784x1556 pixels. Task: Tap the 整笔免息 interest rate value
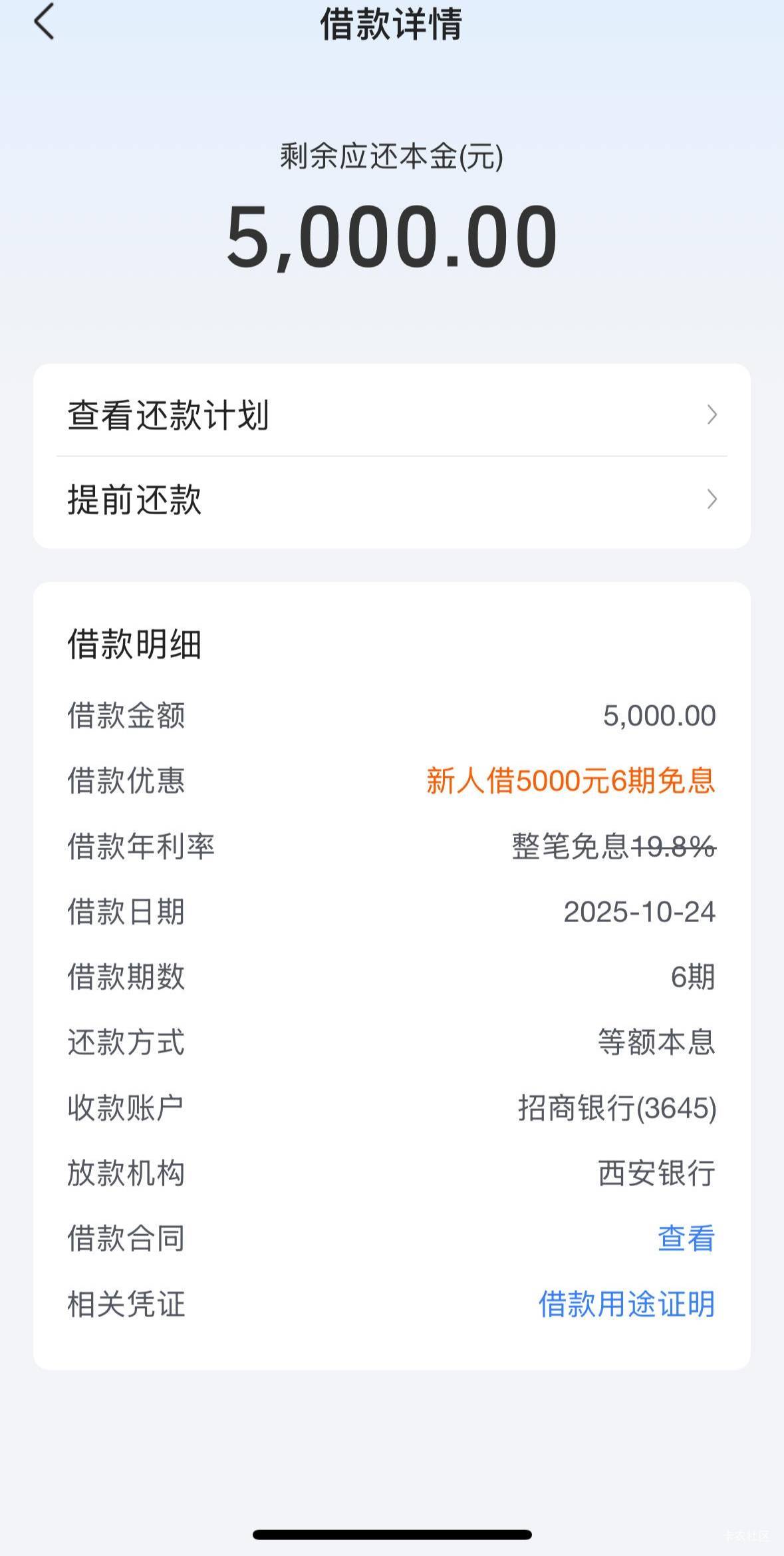click(571, 847)
